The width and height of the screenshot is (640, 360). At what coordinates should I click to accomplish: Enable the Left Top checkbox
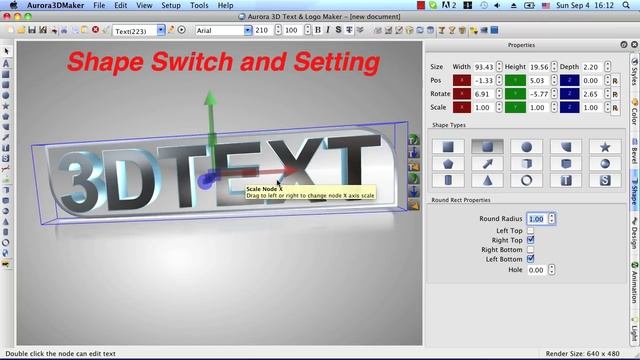click(x=531, y=231)
